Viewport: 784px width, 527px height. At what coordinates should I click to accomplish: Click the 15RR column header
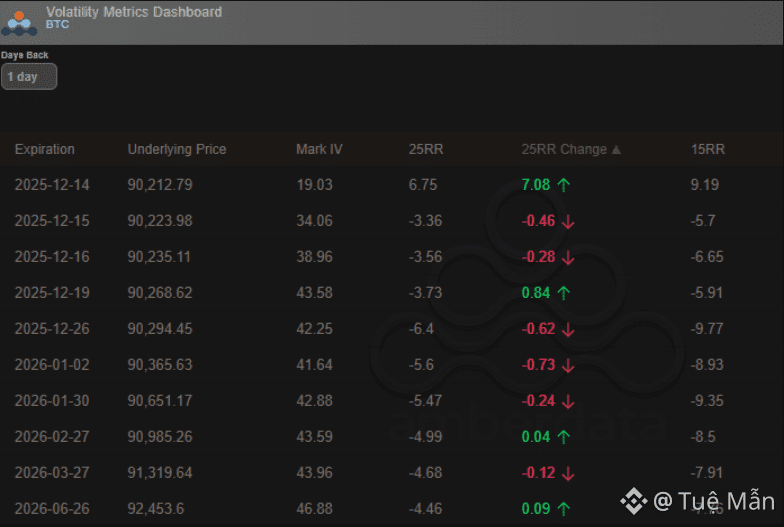(x=707, y=149)
